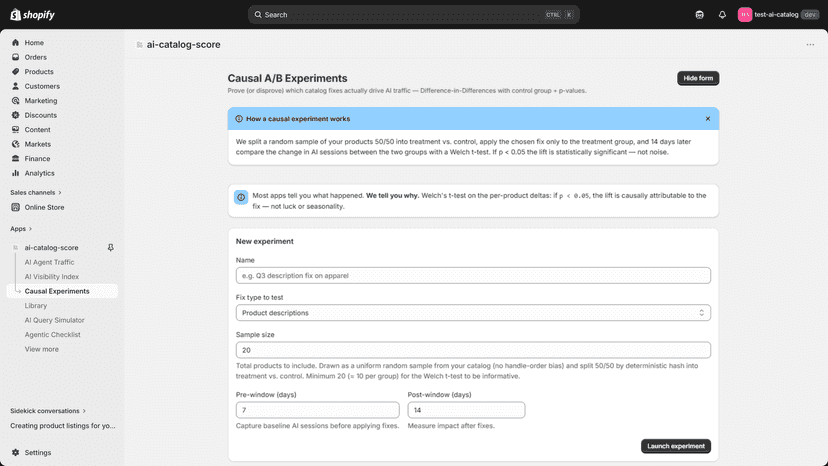Screen dimensions: 828x466
Task: Open AI Query Simulator page
Action: pyautogui.click(x=54, y=320)
